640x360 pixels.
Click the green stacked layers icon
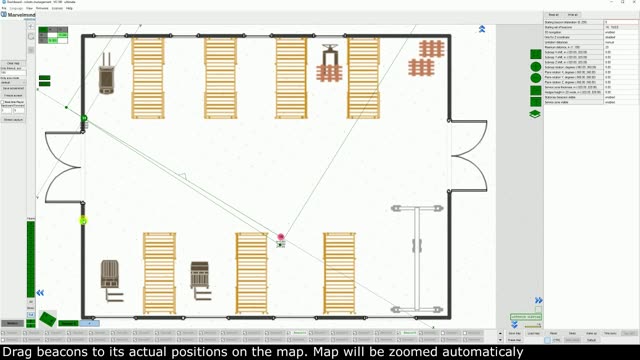click(x=535, y=114)
